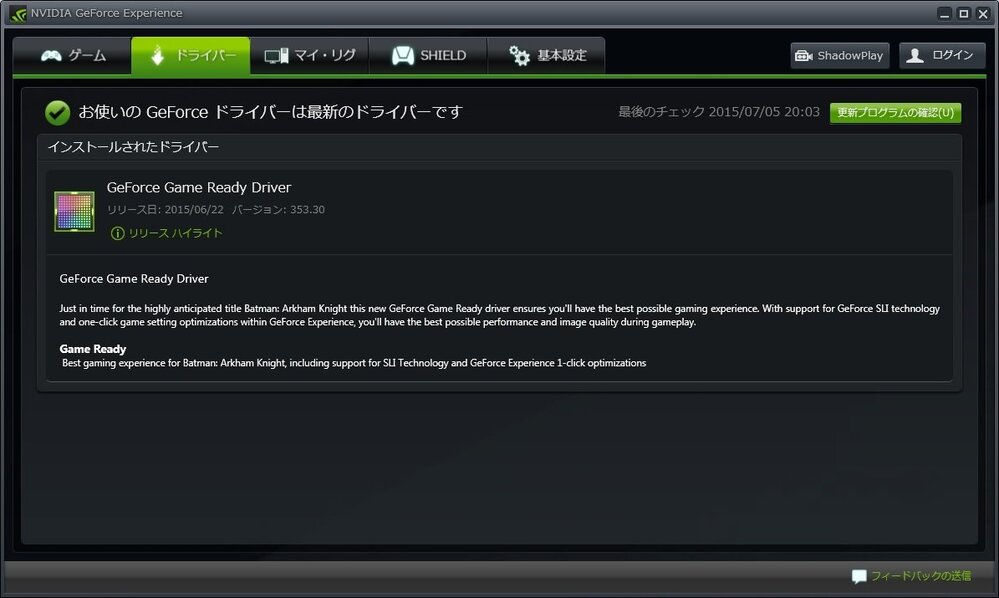Image resolution: width=999 pixels, height=598 pixels.
Task: Click the NVIDIA logo in title bar
Action: pos(18,13)
